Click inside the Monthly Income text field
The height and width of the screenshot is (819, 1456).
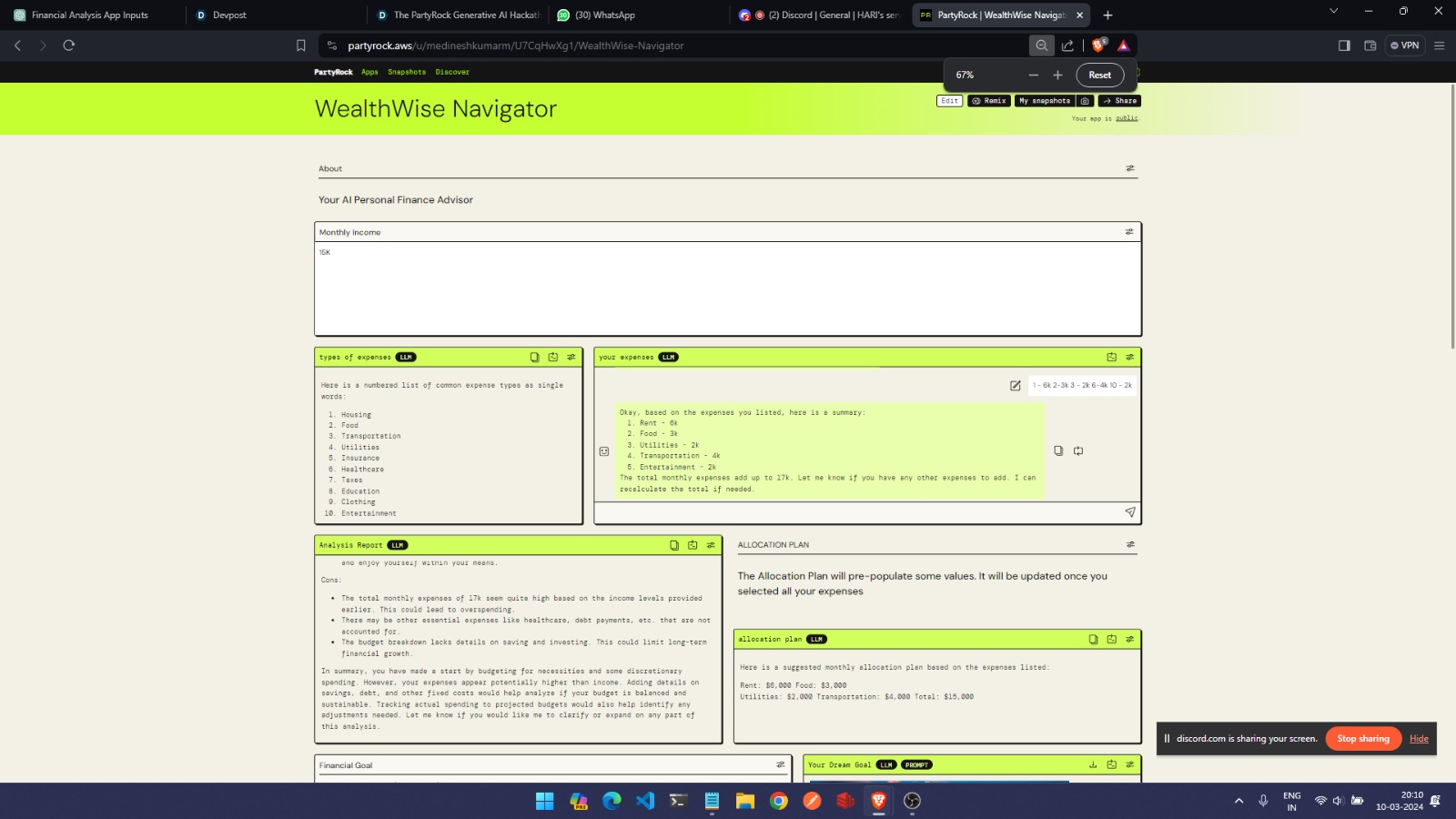(728, 288)
